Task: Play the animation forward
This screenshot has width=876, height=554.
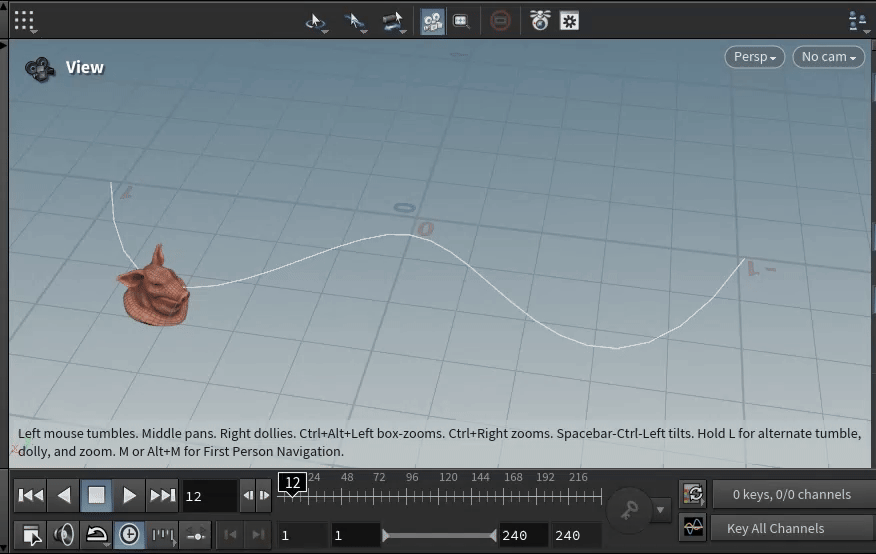Action: point(129,495)
